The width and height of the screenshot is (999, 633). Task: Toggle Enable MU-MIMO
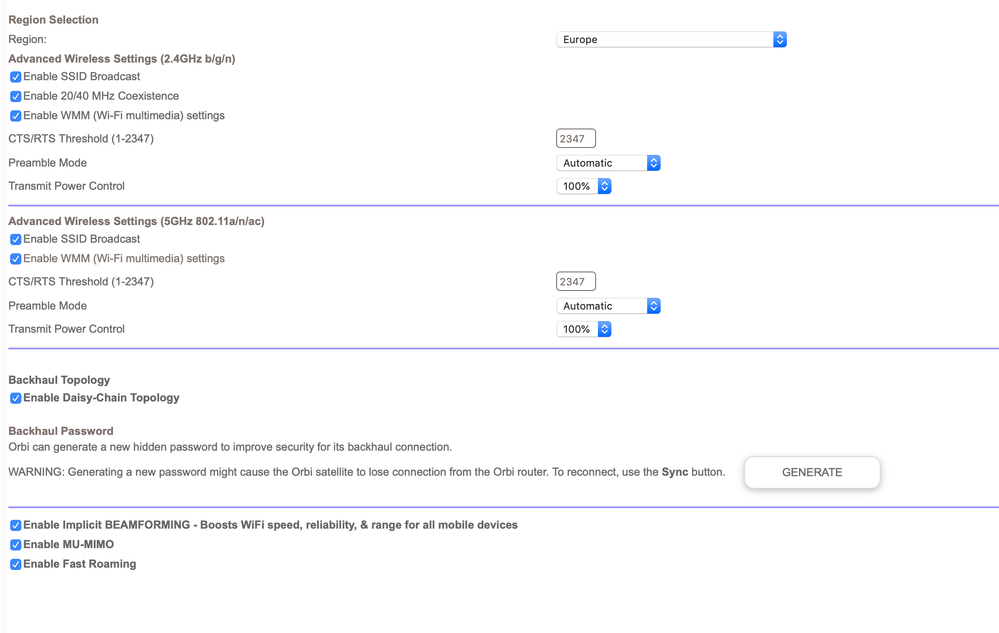coord(15,544)
